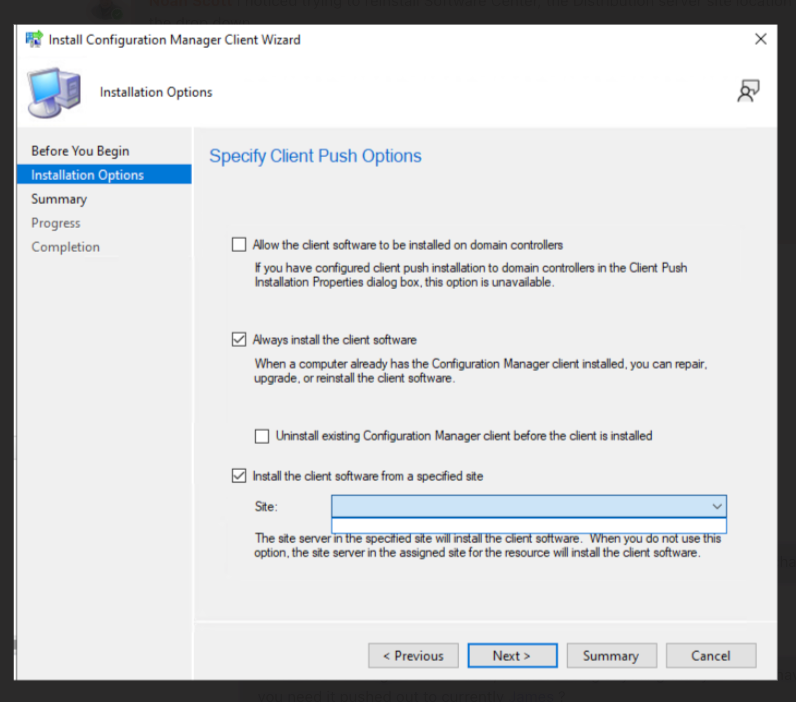796x702 pixels.
Task: Close the Install Client Wizard window
Action: click(x=760, y=39)
